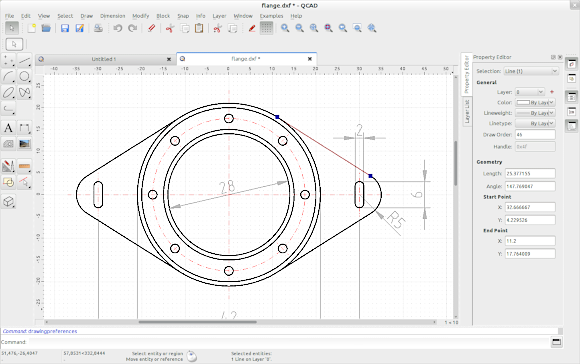Click the arrow pointer reset button
The width and height of the screenshot is (580, 364).
[14, 44]
